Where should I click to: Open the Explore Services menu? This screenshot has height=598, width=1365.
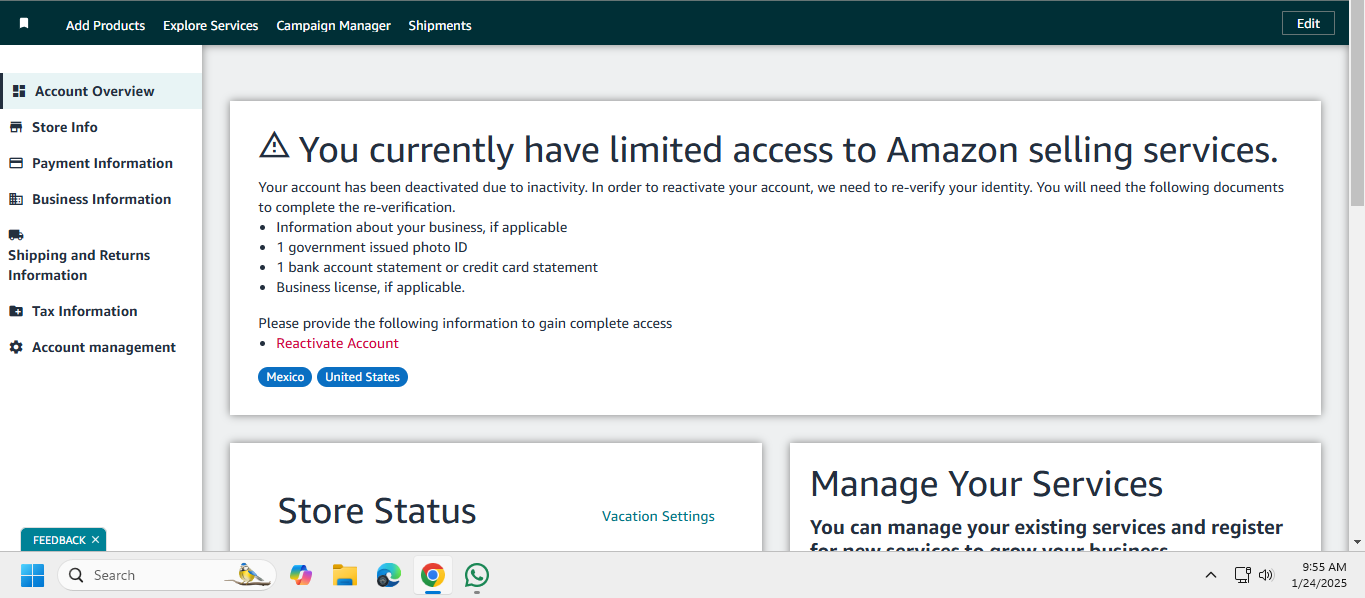tap(210, 25)
